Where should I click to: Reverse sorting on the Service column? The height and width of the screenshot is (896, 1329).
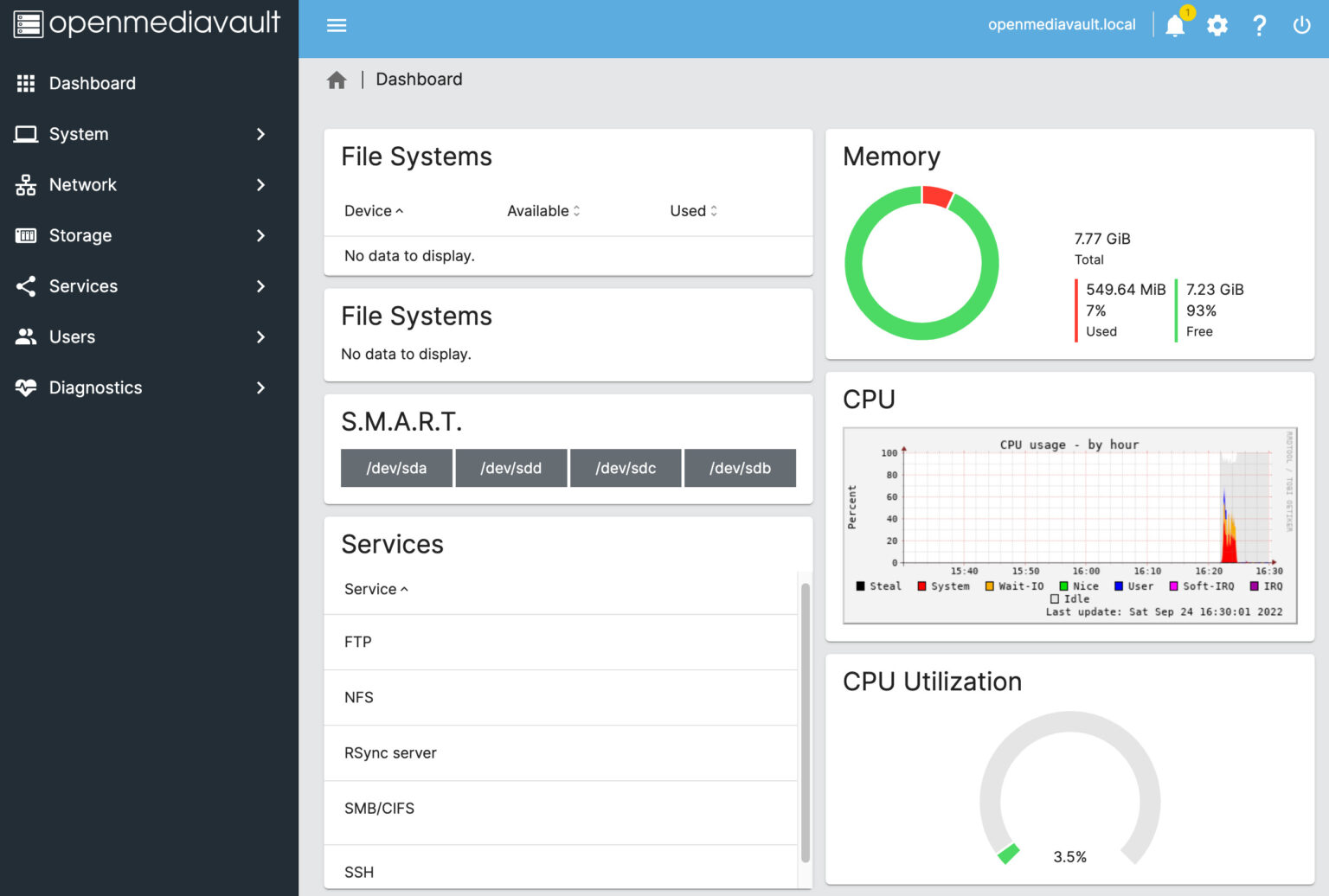375,589
